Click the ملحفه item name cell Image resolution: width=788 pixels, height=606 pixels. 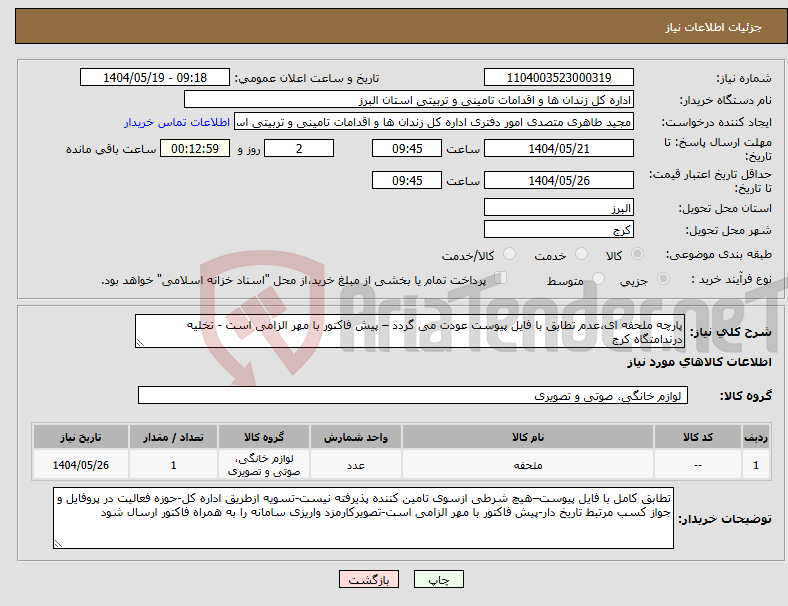[528, 465]
